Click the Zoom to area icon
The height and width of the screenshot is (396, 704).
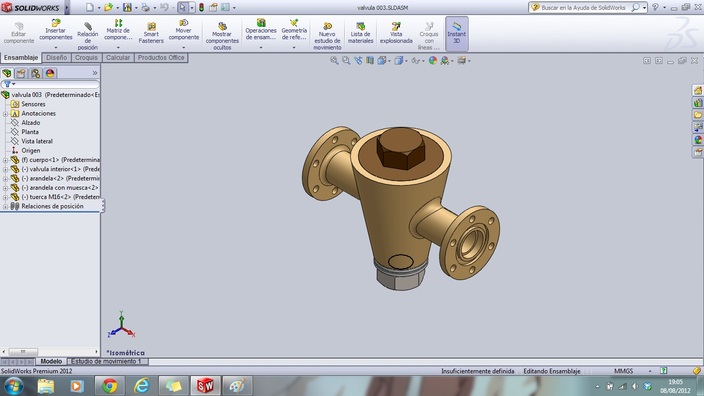pos(346,61)
